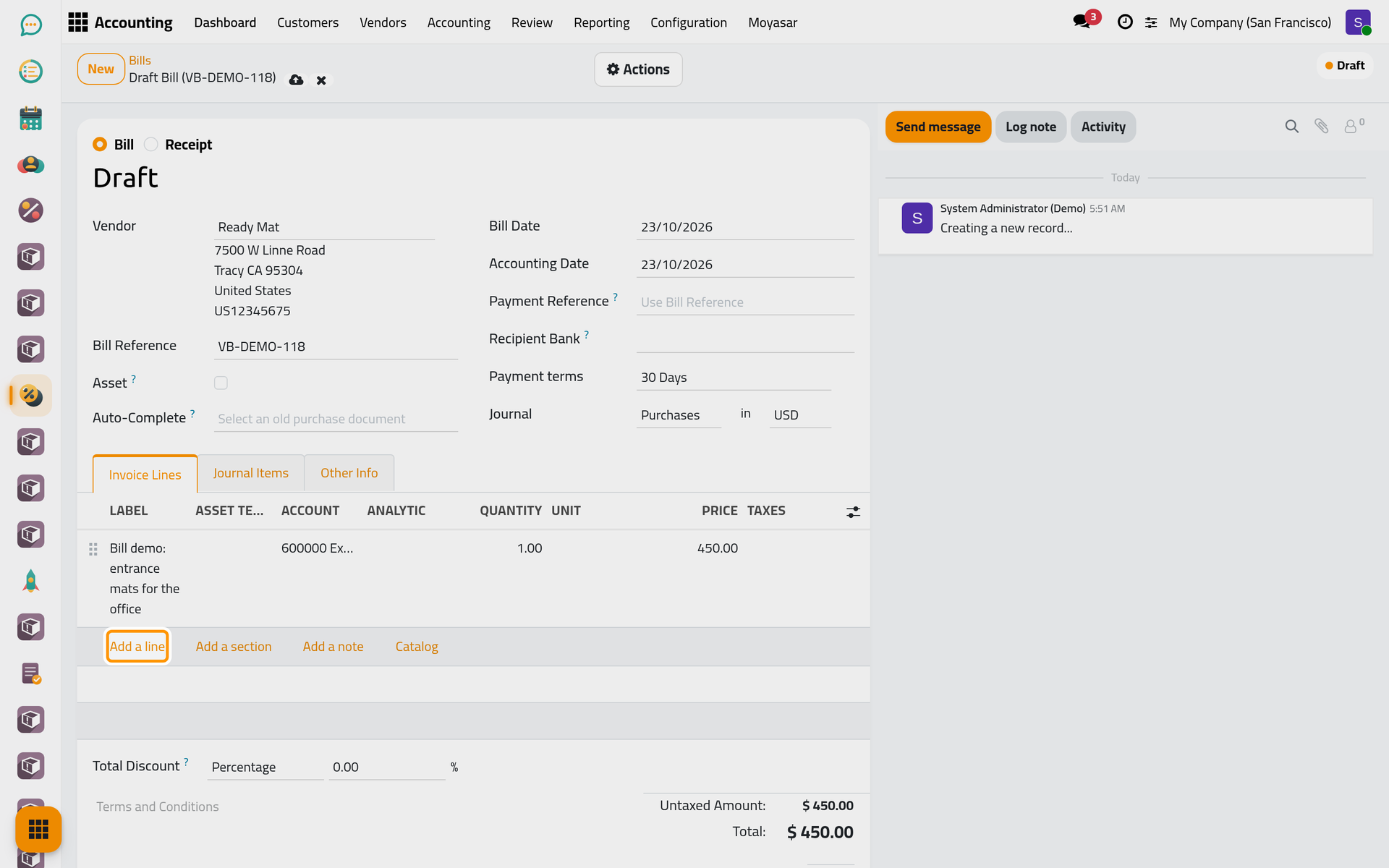The image size is (1389, 868).
Task: Open the Reporting menu
Action: pos(601,22)
